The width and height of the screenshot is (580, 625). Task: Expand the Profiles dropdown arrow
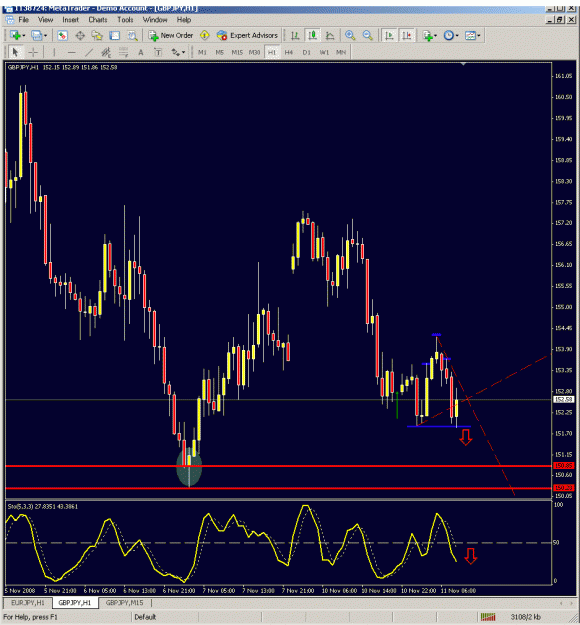[45, 36]
